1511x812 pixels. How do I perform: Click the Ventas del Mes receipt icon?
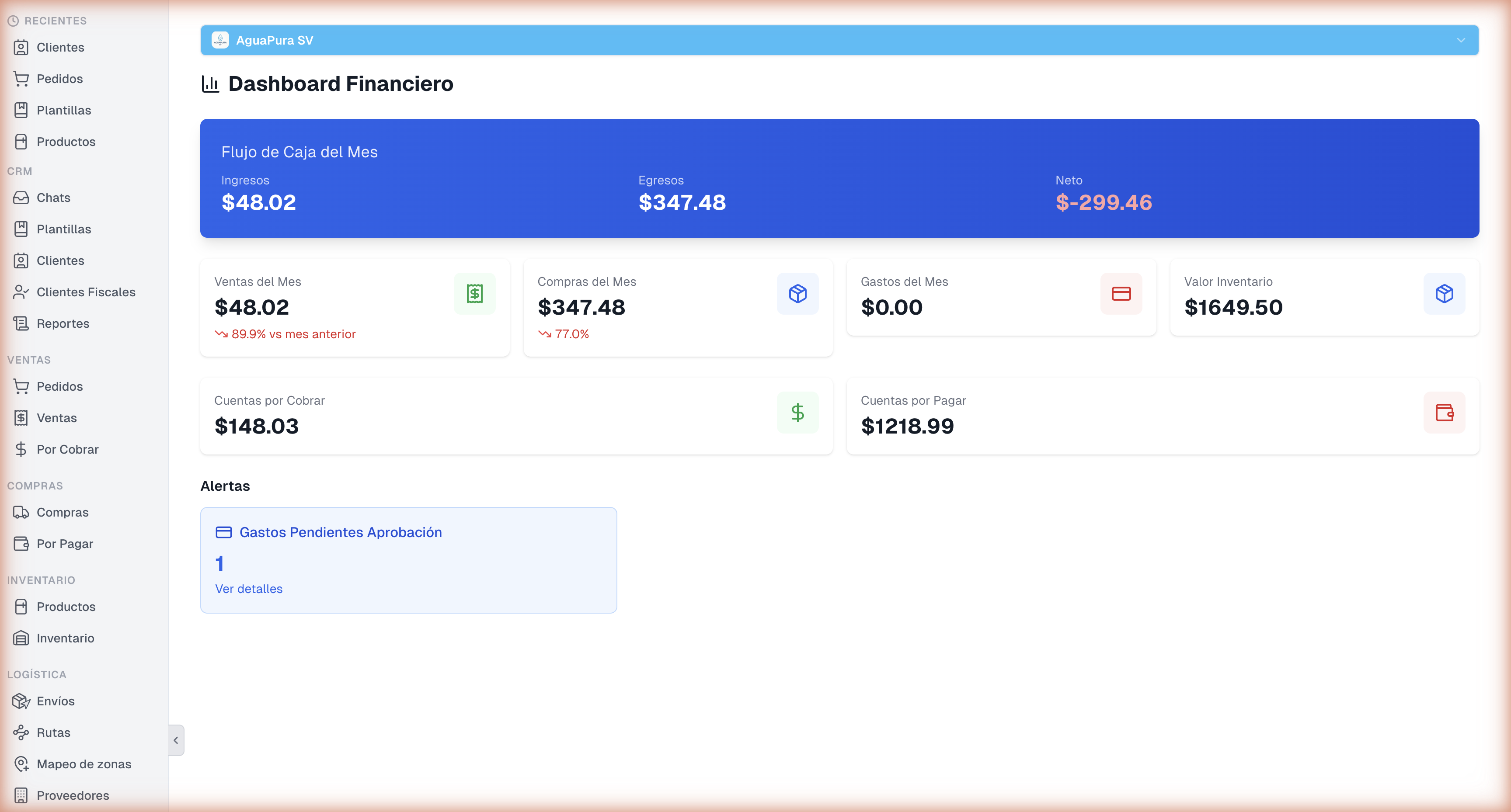pos(474,293)
